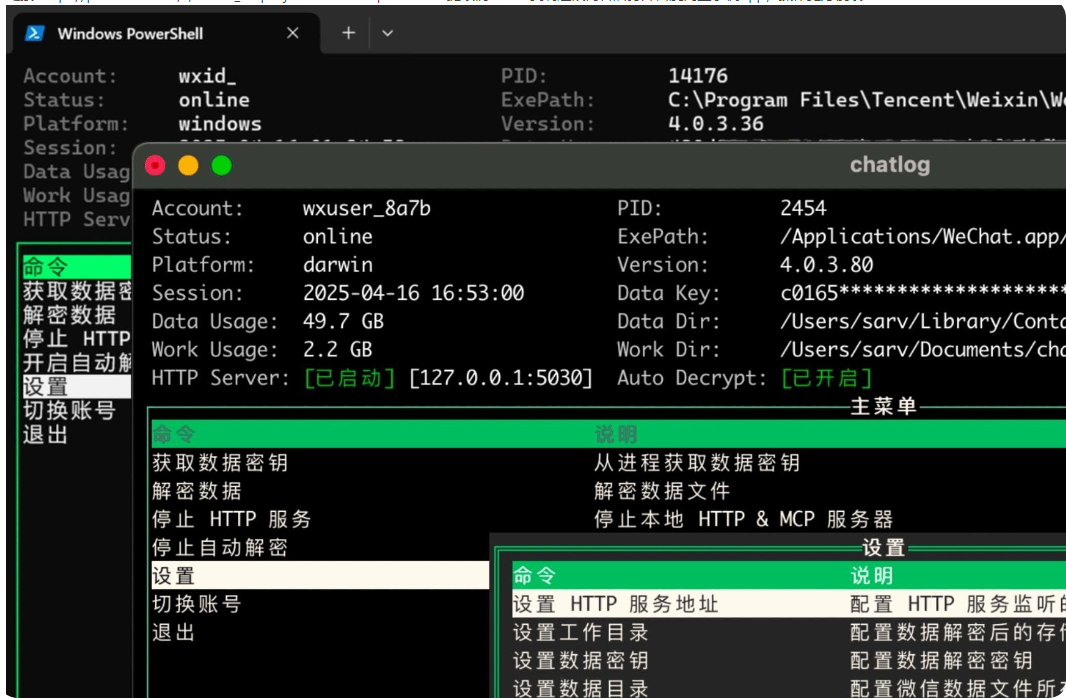Choose 退出 in the chatlog main menu
Viewport: 1066px width, 698px height.
174,632
